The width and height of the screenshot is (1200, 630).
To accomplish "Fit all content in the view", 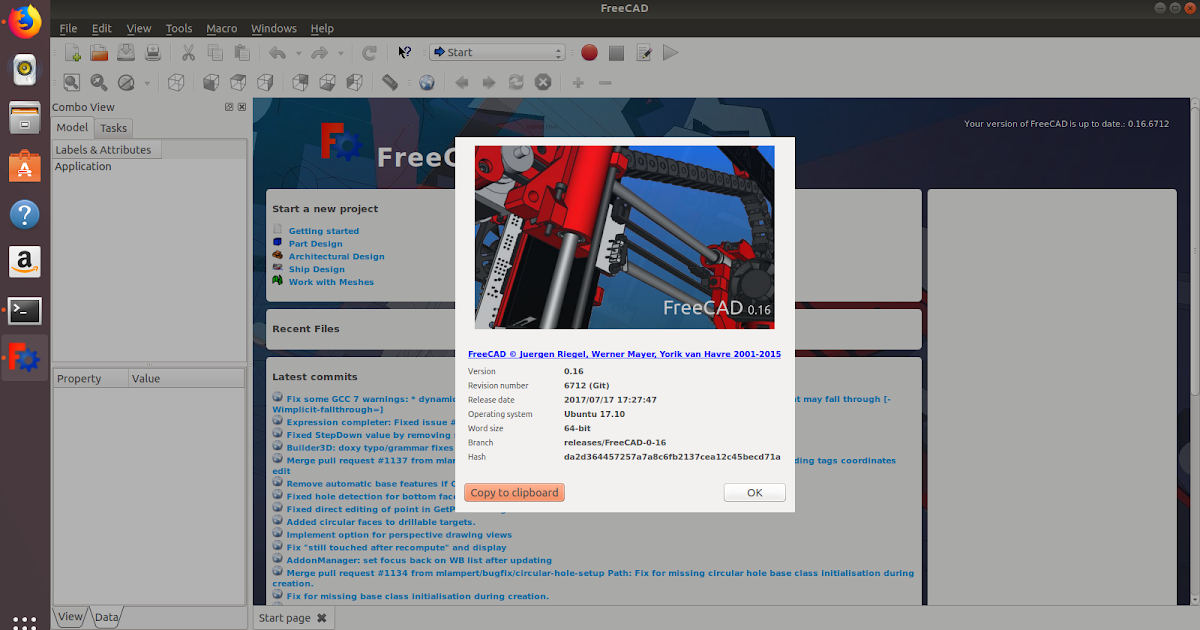I will pos(71,82).
